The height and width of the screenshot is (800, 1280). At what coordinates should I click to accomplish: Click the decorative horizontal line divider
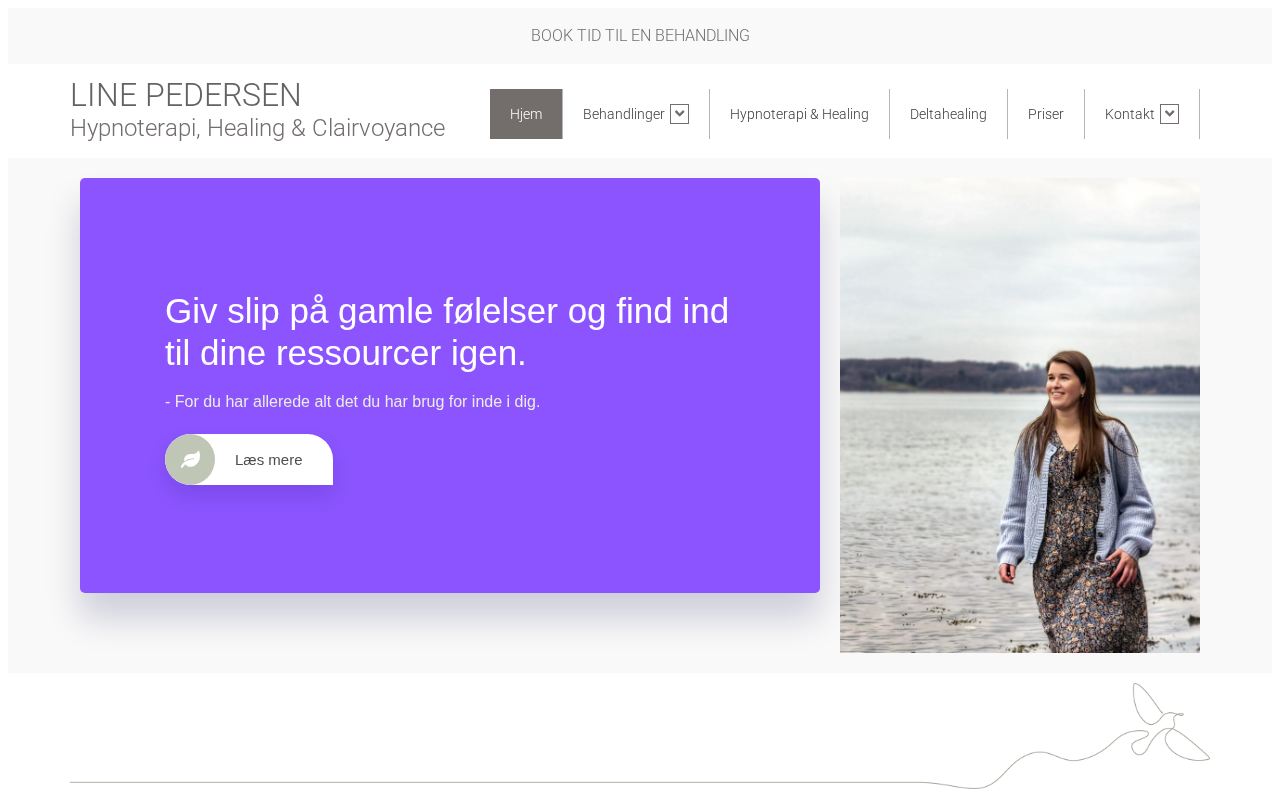pyautogui.click(x=500, y=782)
